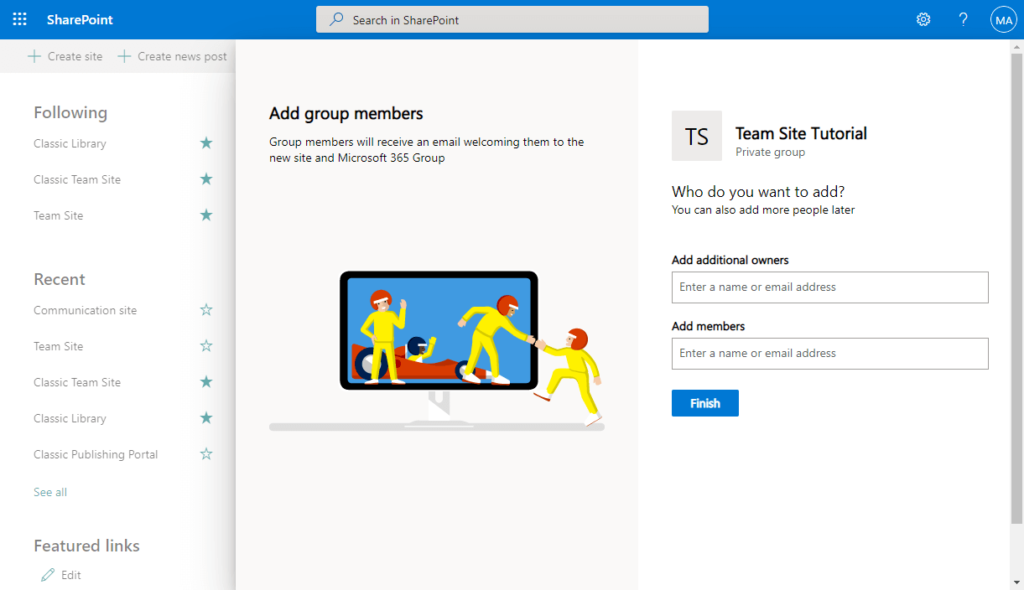Click the Who do you want to add? text

click(x=758, y=191)
